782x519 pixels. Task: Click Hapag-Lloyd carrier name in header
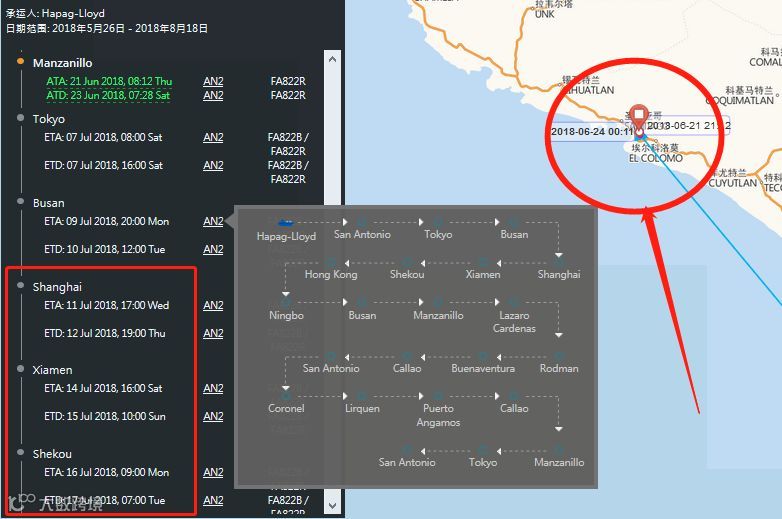(x=73, y=13)
